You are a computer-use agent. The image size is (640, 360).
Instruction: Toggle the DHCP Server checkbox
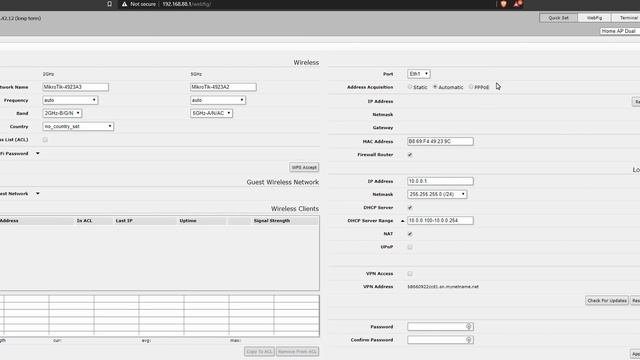tap(410, 207)
